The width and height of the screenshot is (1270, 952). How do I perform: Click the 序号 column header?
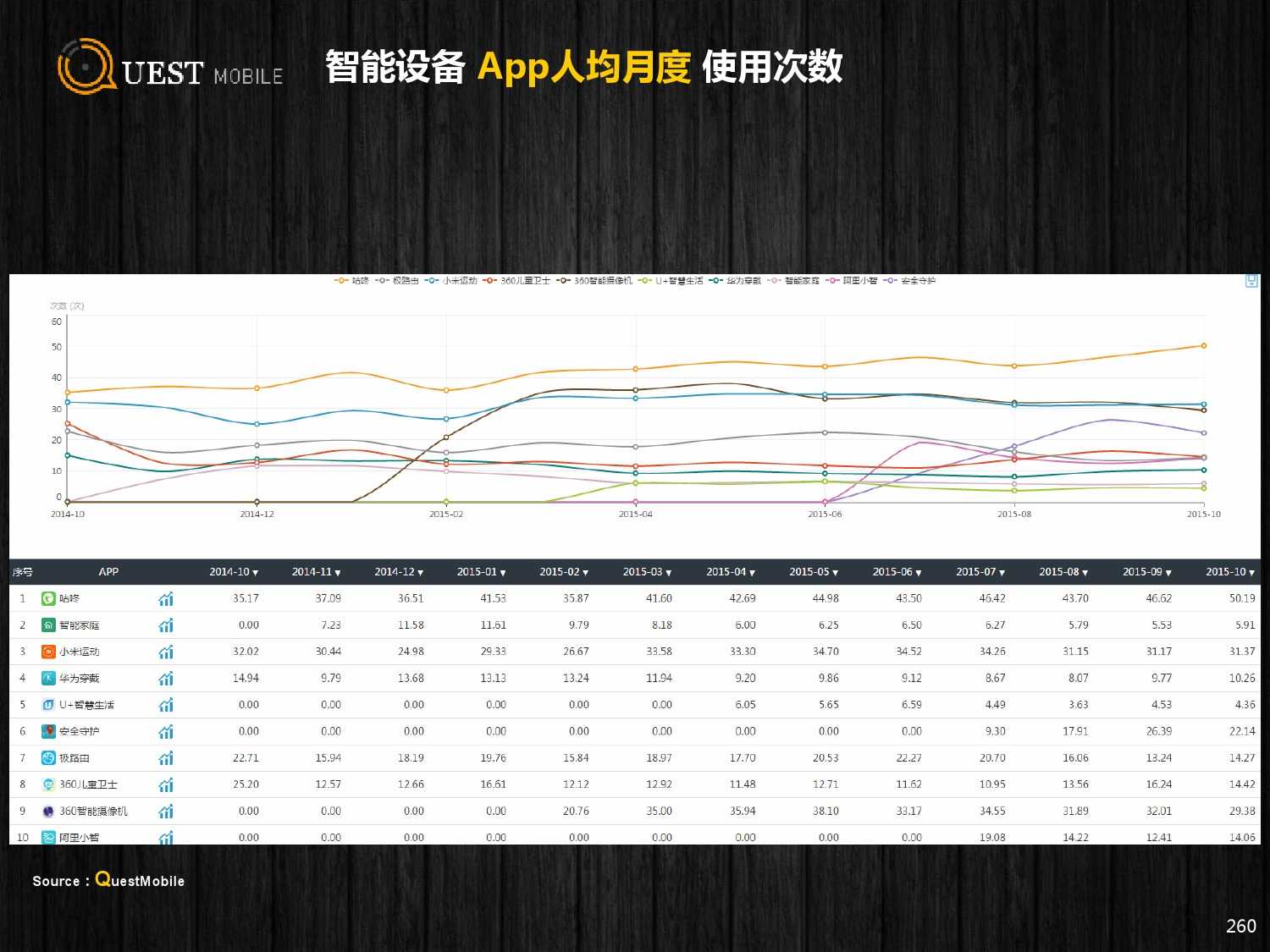point(22,572)
